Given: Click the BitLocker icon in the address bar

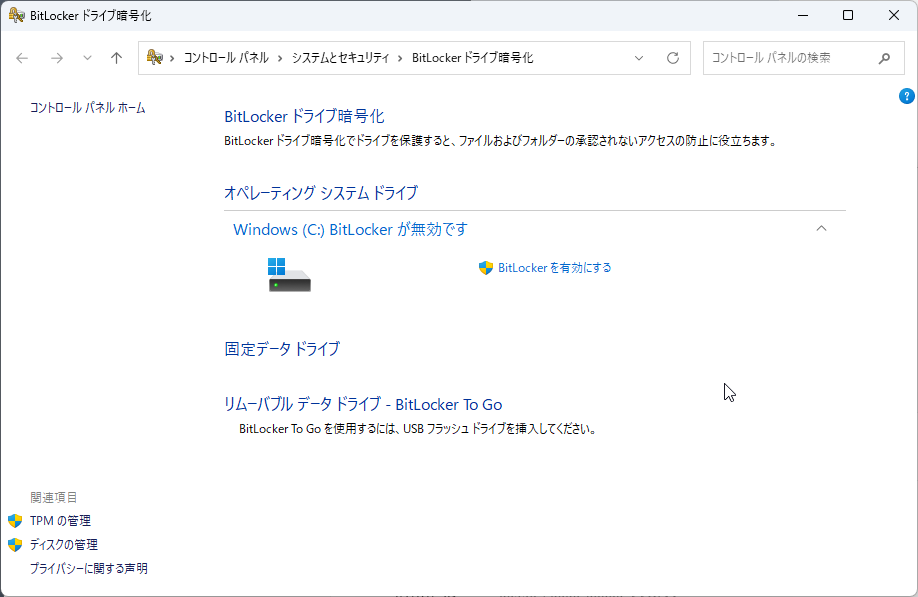Looking at the screenshot, I should click(x=155, y=58).
